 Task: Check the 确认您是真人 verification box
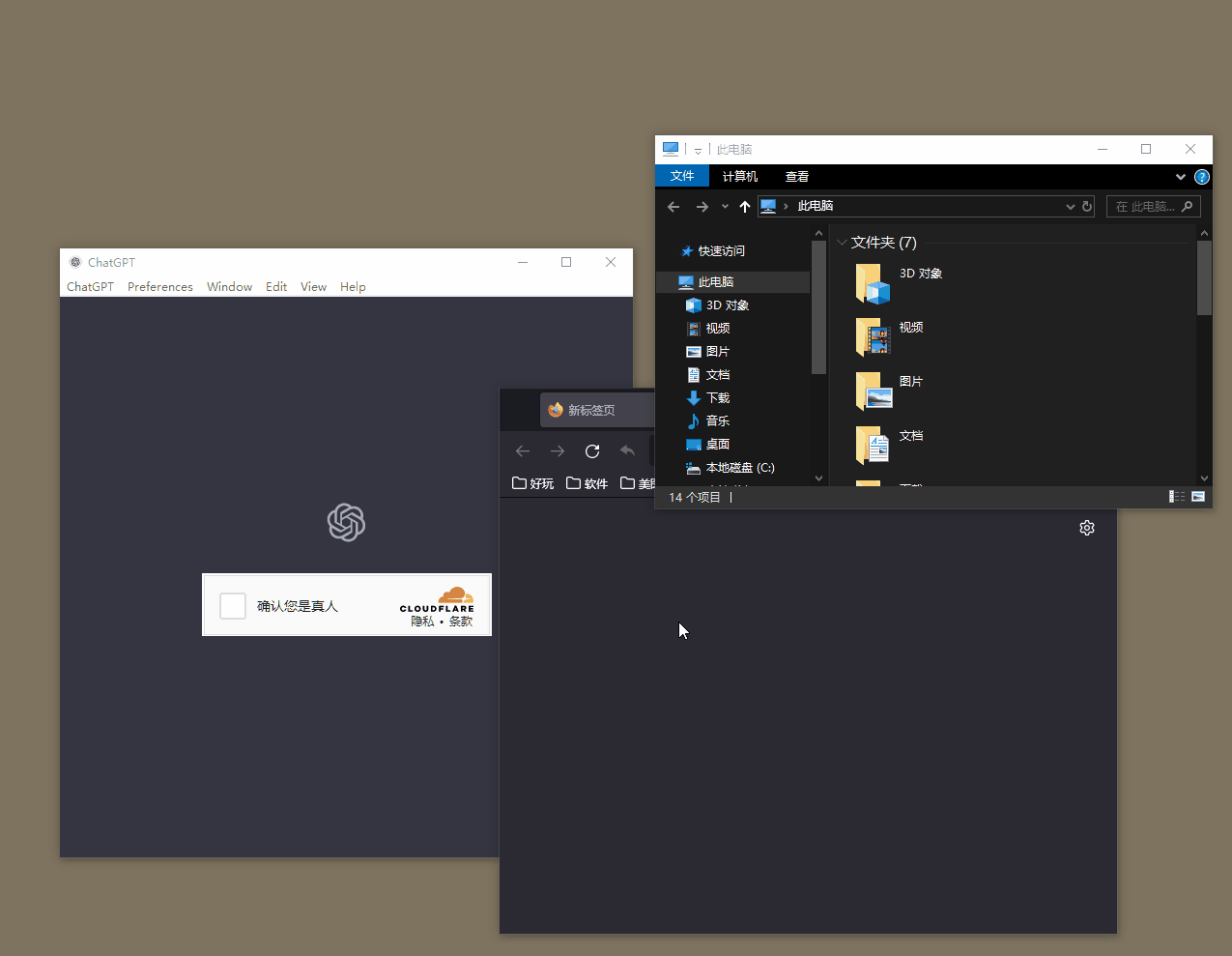(x=233, y=606)
